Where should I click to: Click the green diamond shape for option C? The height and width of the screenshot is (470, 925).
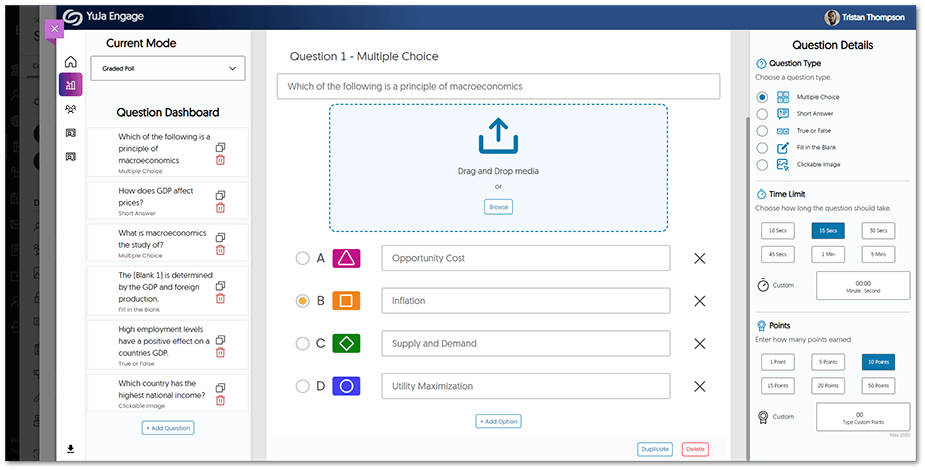coord(345,344)
